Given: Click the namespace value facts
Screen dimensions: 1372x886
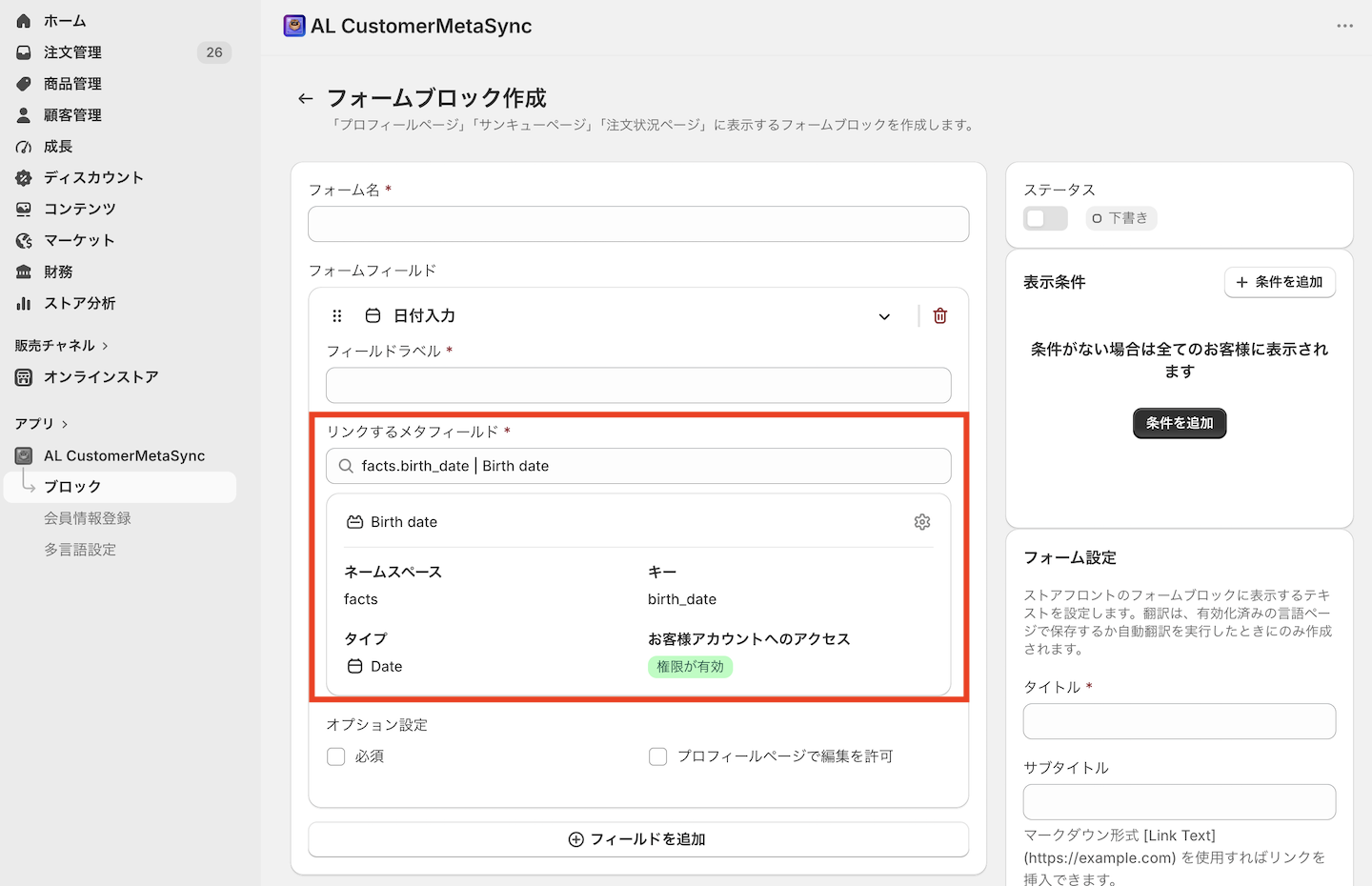Looking at the screenshot, I should point(361,599).
